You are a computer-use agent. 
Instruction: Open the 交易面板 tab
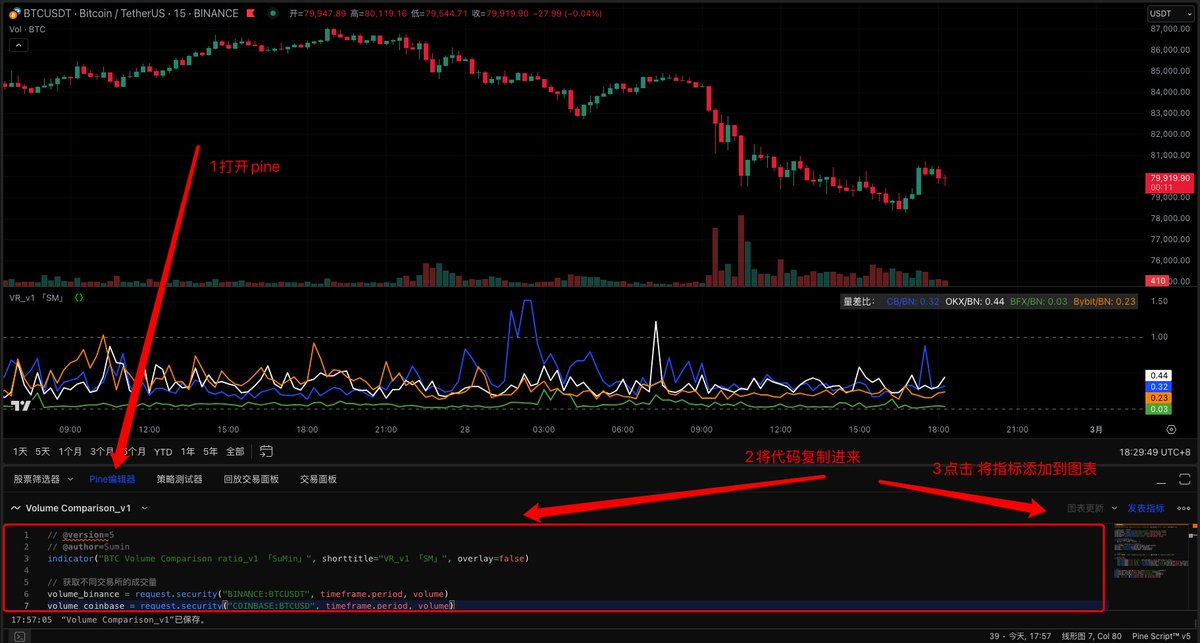318,479
